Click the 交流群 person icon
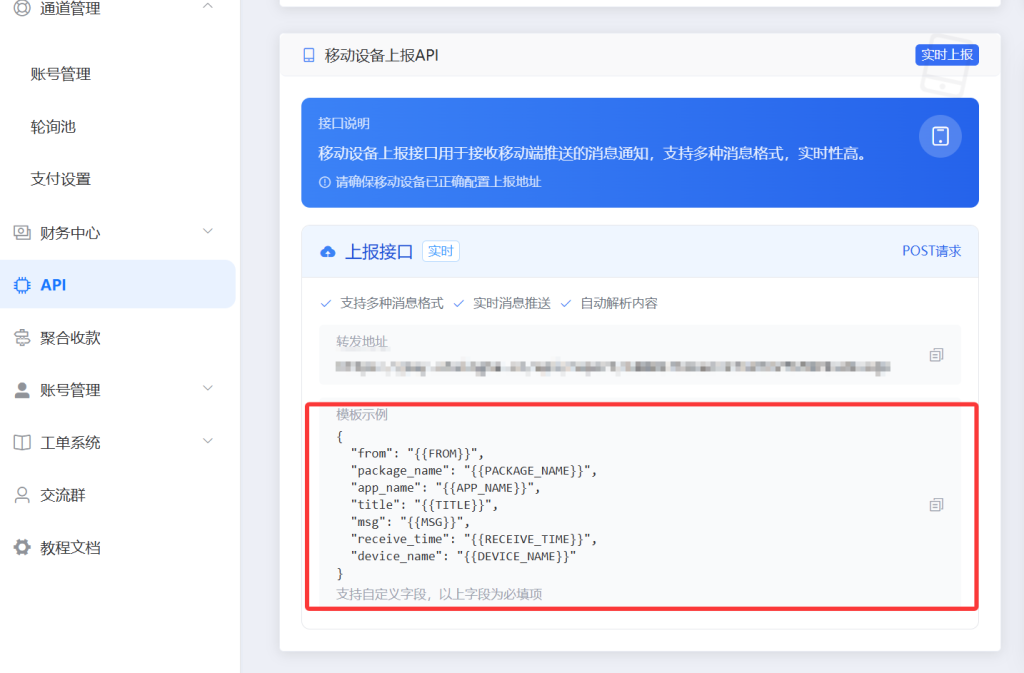The image size is (1024, 673). pyautogui.click(x=22, y=495)
